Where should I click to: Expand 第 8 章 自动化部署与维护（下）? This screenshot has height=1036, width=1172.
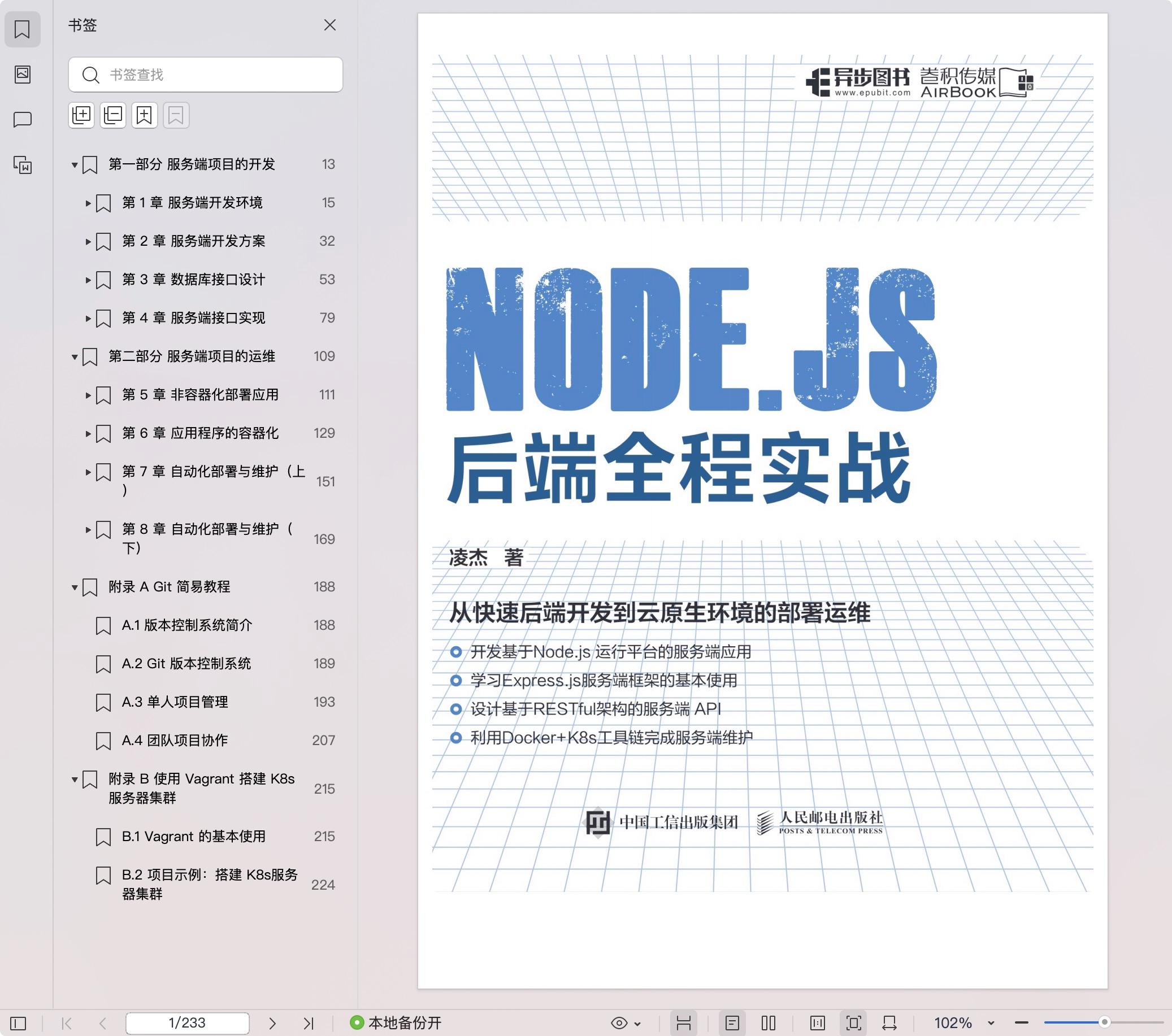pos(88,529)
